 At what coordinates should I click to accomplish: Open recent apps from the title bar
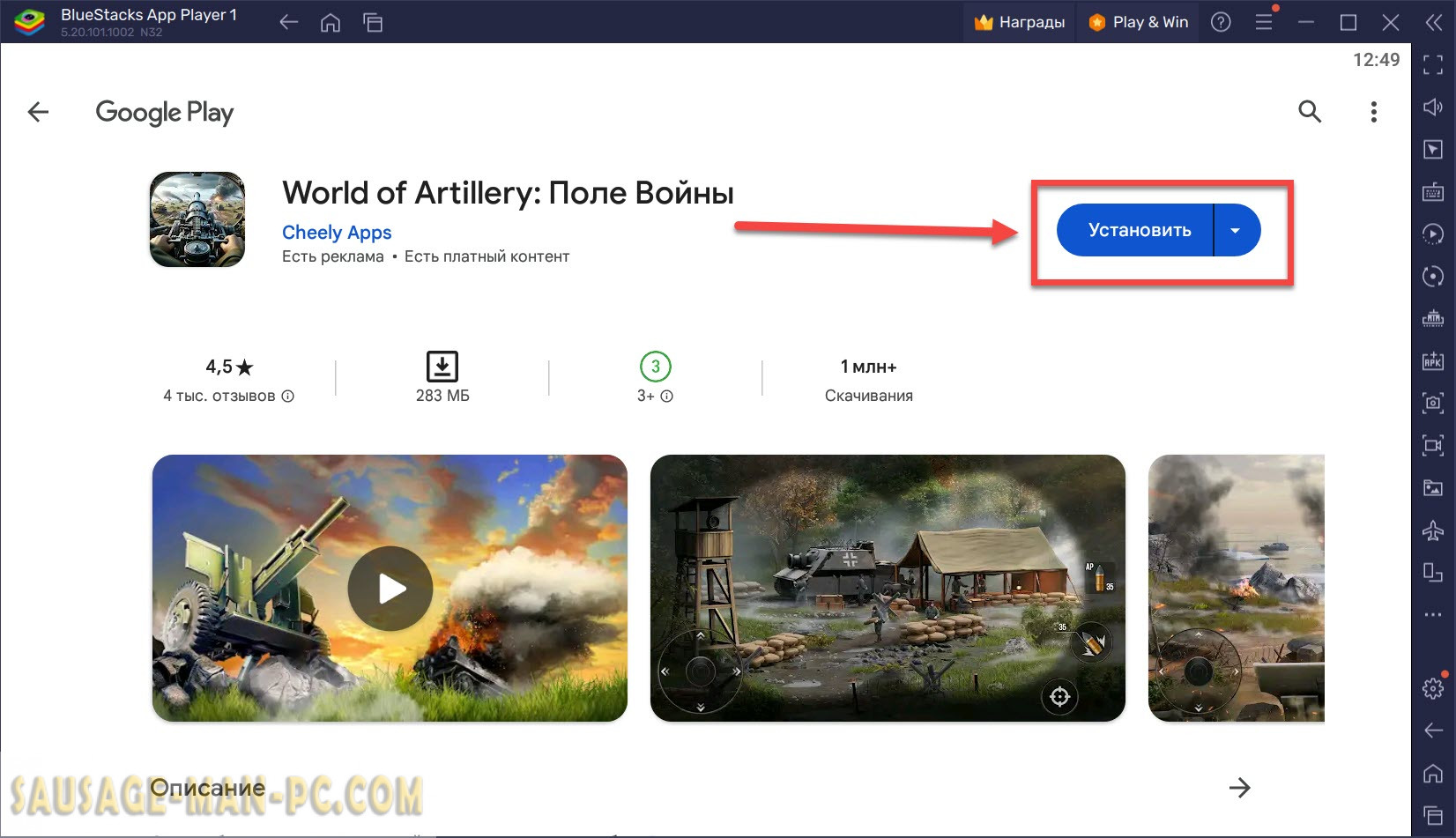tap(373, 22)
